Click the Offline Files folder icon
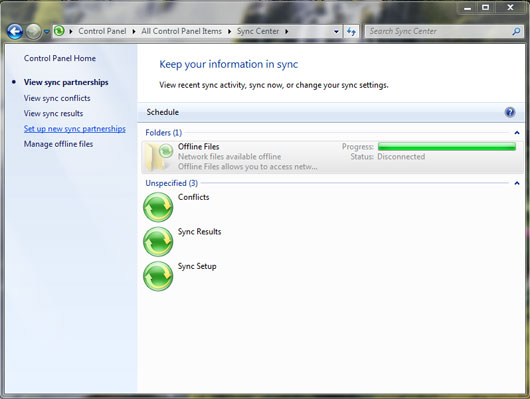Image resolution: width=530 pixels, height=399 pixels. [x=159, y=157]
